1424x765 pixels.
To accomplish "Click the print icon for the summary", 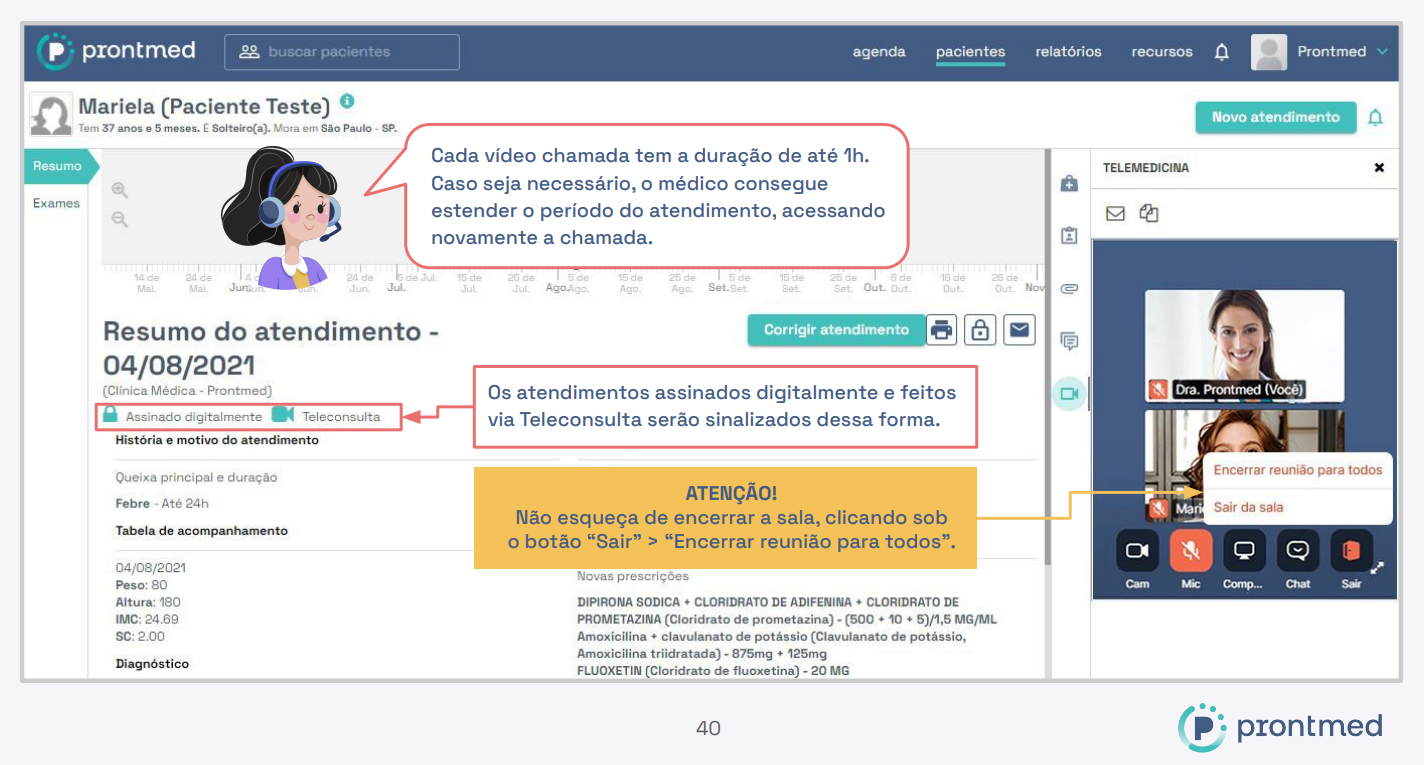I will coord(941,330).
